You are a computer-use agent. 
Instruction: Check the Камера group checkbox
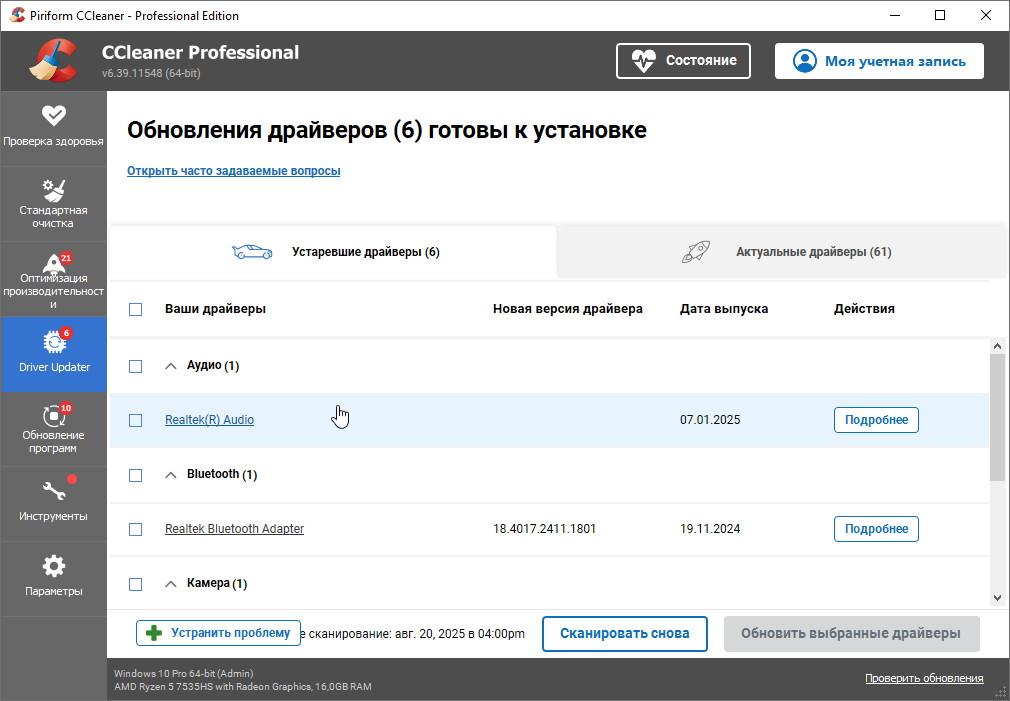click(135, 584)
